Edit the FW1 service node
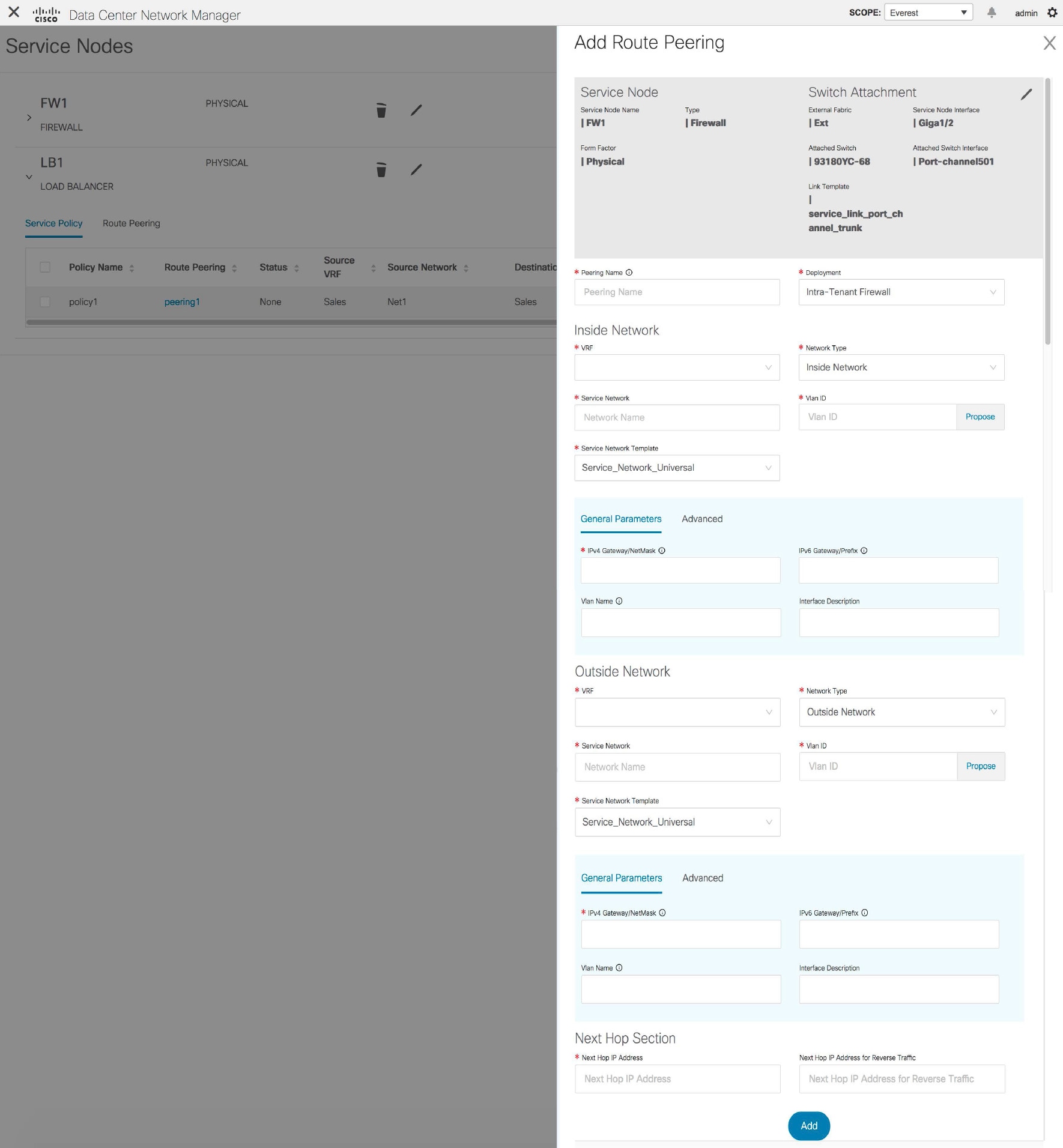The image size is (1063, 1148). pyautogui.click(x=416, y=110)
